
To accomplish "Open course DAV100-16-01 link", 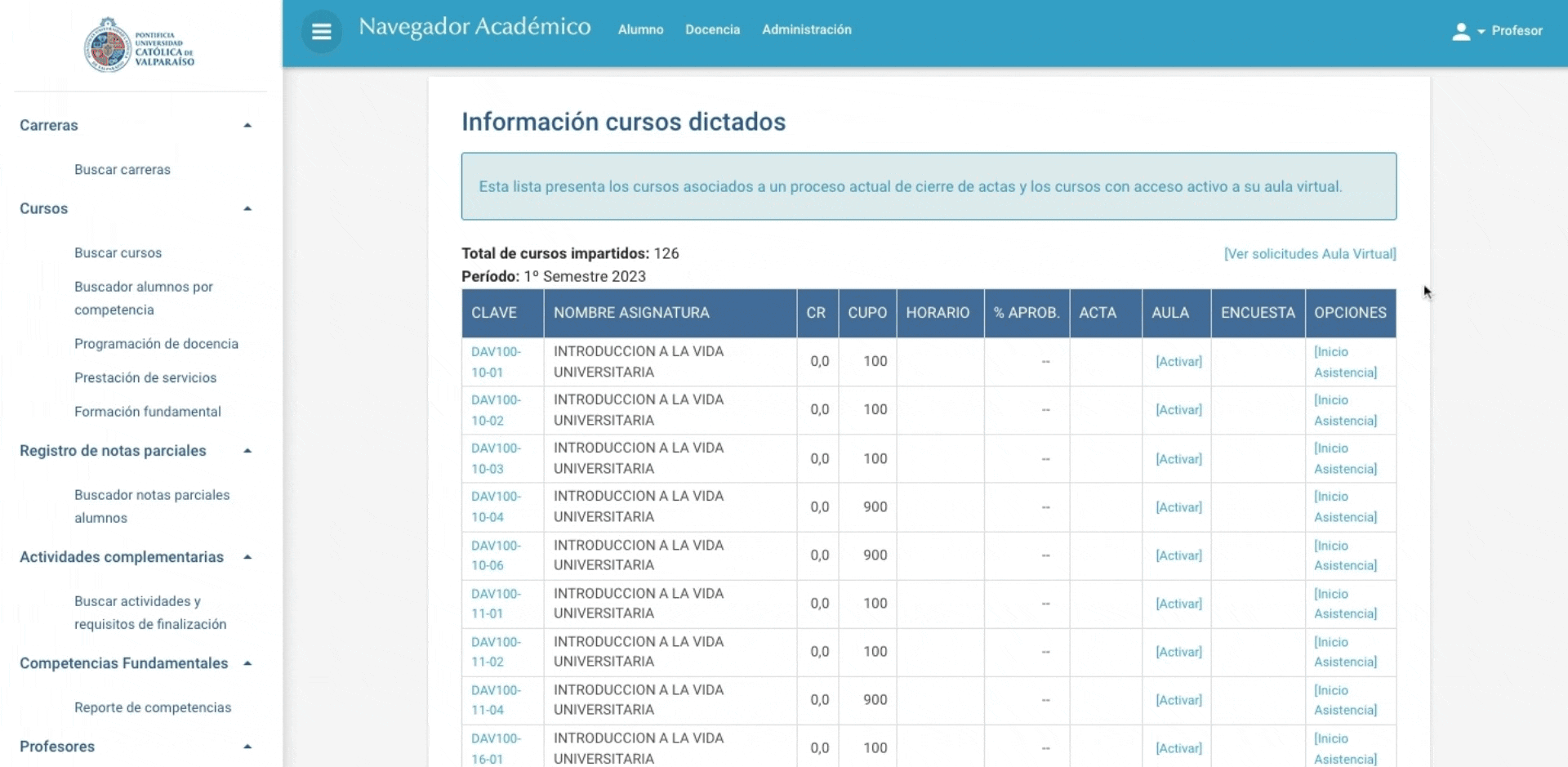I will (x=496, y=748).
